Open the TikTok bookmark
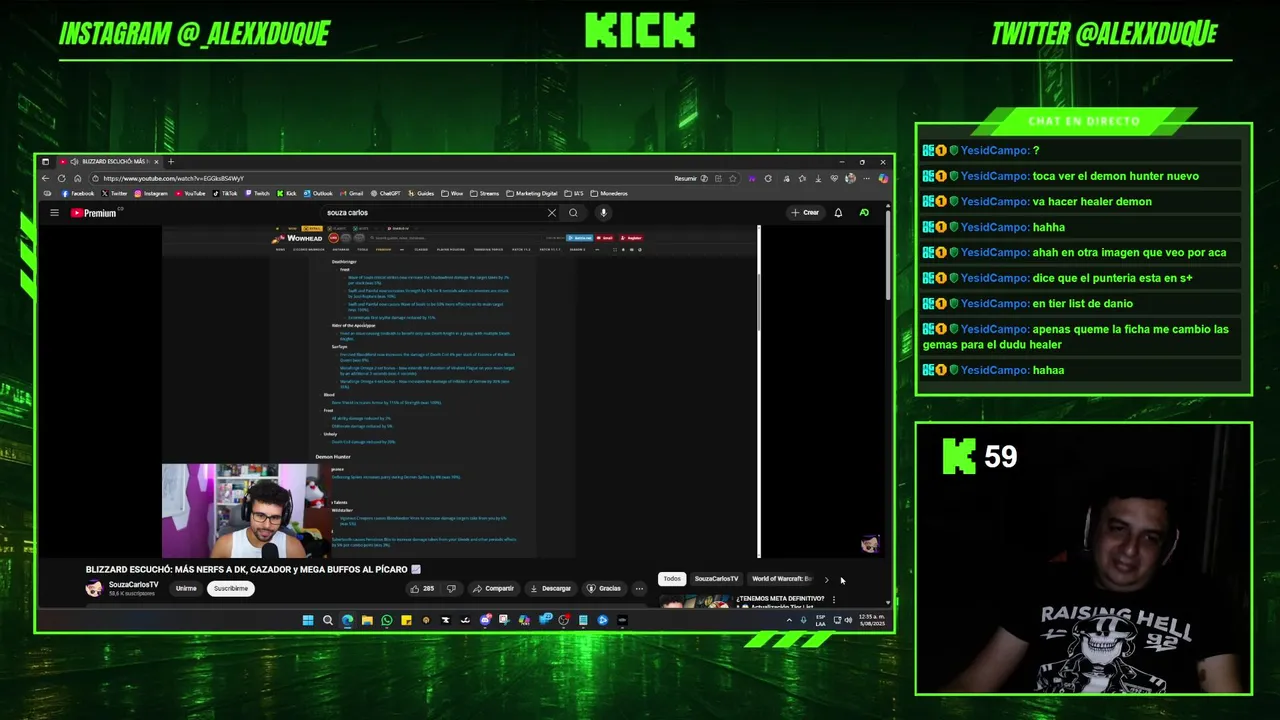1280x720 pixels. 225,193
